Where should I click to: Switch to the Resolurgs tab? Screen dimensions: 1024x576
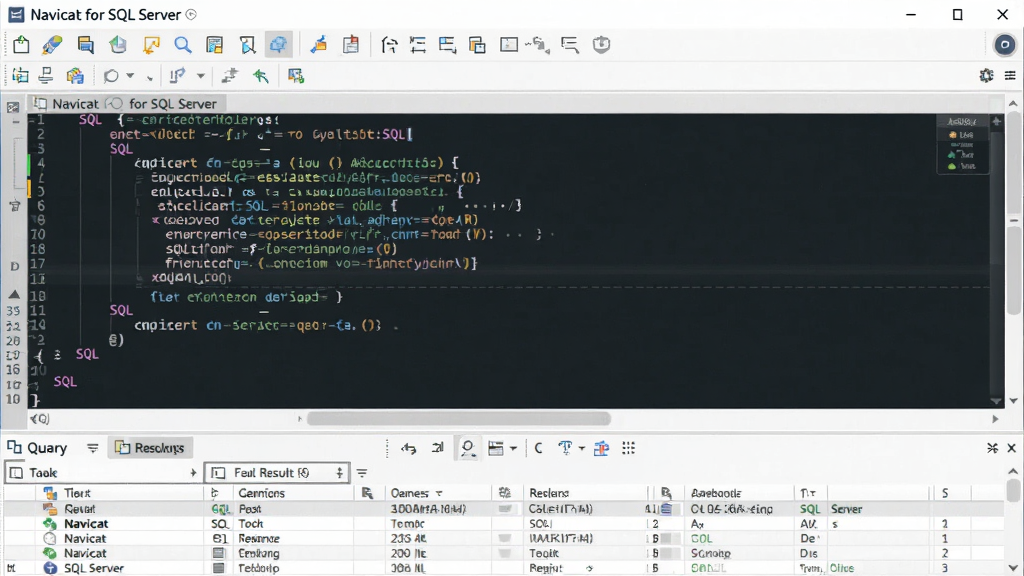click(x=150, y=447)
